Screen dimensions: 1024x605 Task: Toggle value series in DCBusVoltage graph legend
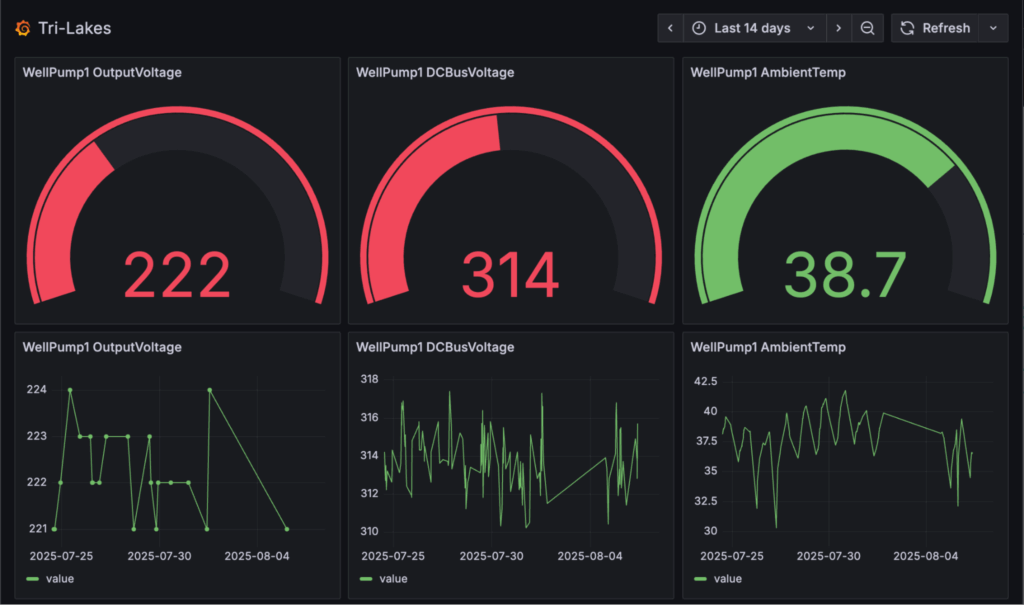tap(393, 578)
